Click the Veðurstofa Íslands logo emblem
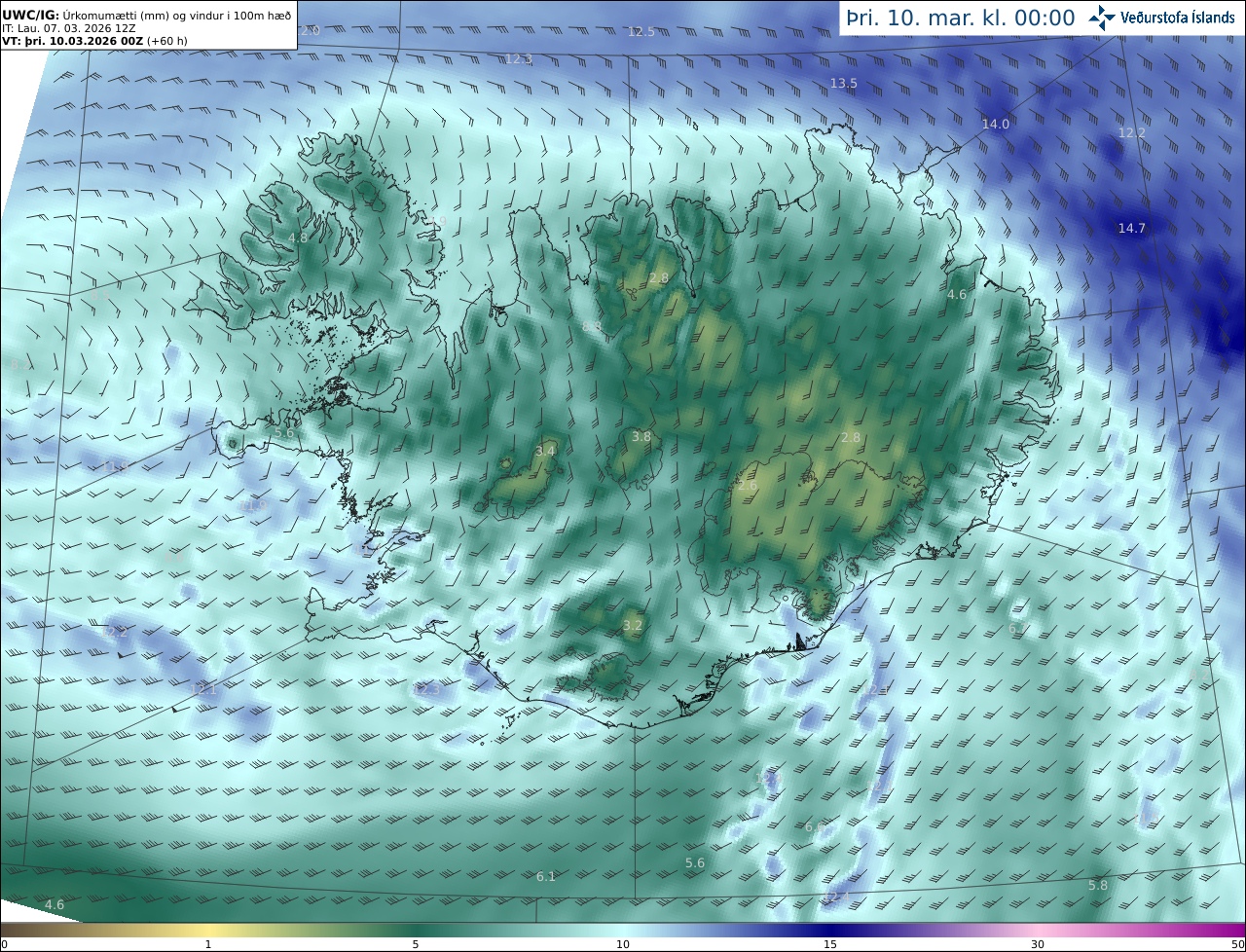The image size is (1246, 952). point(1102,18)
